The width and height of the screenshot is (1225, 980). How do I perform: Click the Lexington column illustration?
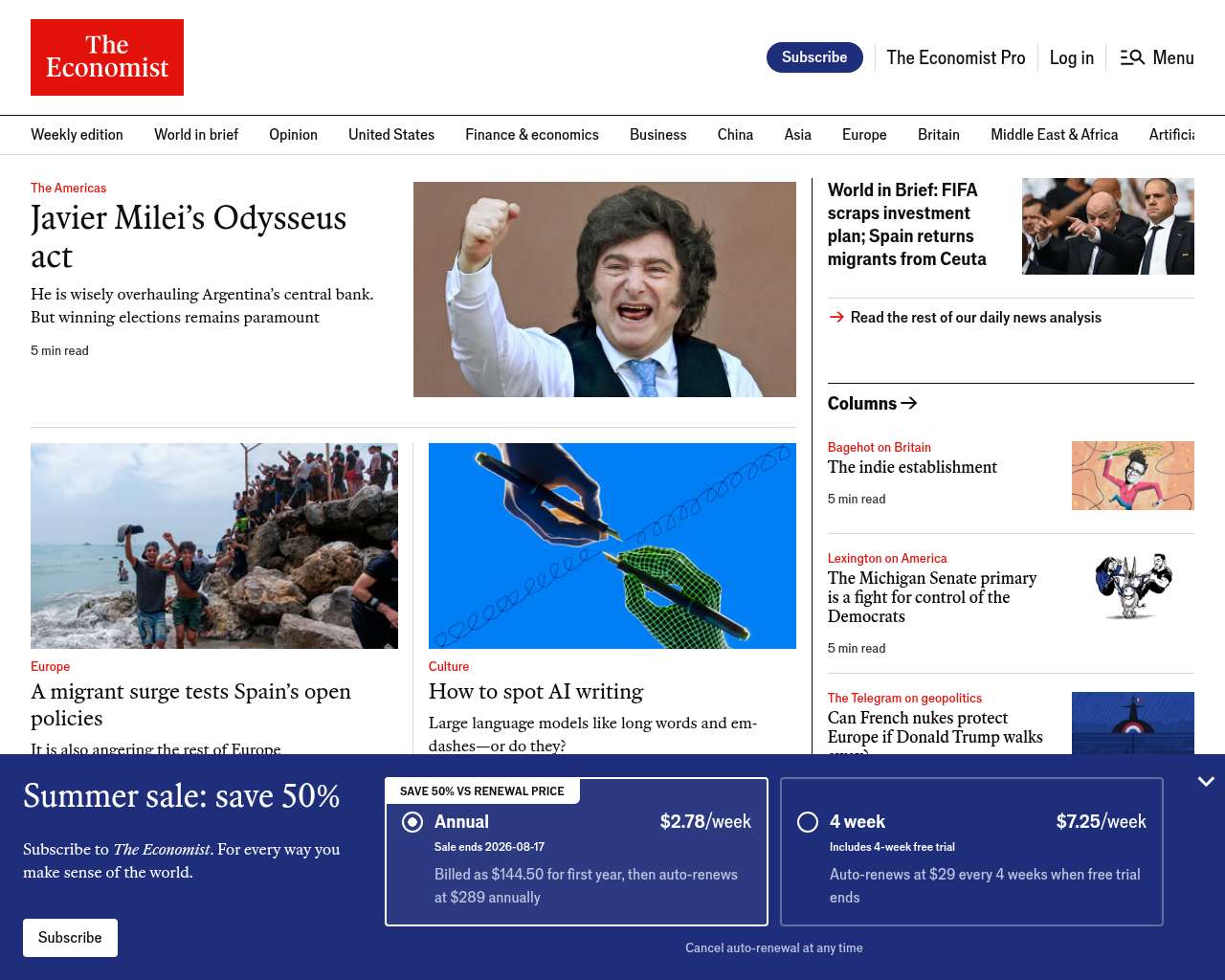coord(1133,587)
